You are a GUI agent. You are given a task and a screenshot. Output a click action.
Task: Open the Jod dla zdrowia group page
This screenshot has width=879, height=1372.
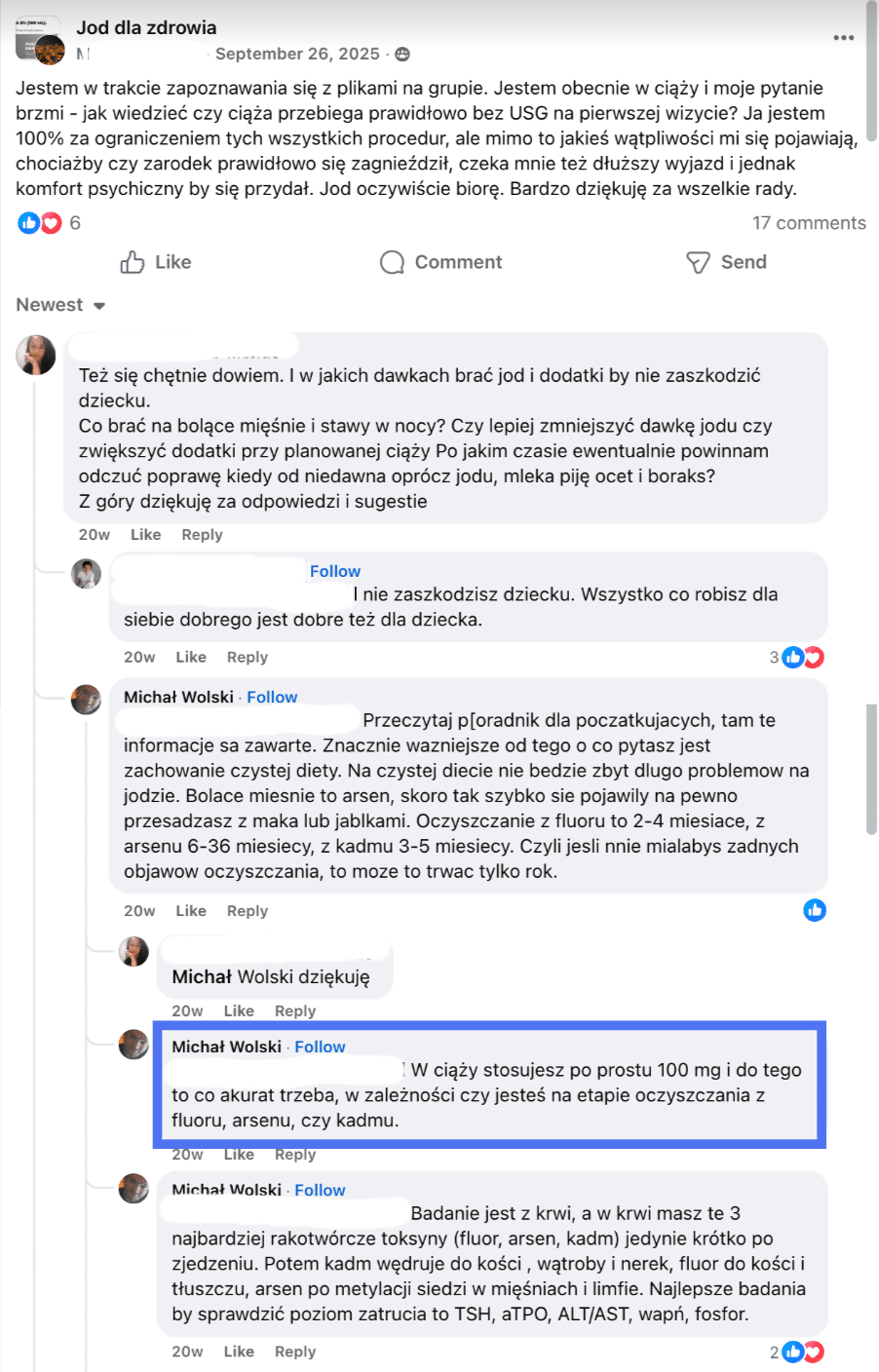point(146,27)
